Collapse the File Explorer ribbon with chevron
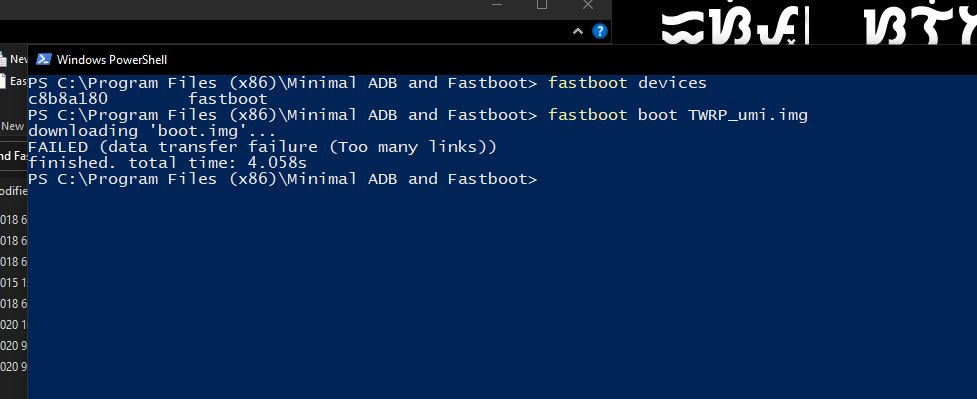Image resolution: width=977 pixels, height=399 pixels. [578, 31]
